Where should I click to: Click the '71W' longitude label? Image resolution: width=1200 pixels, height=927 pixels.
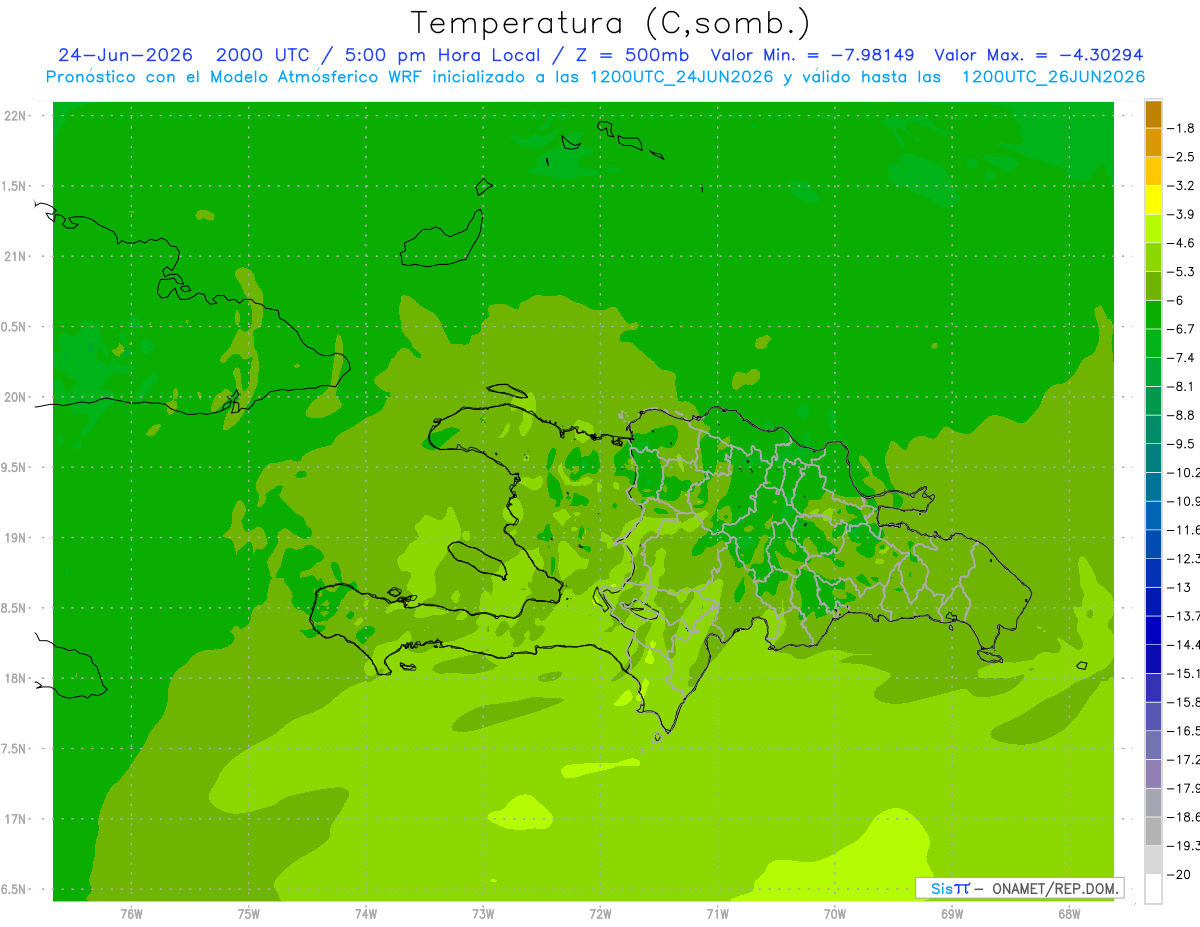pos(718,913)
